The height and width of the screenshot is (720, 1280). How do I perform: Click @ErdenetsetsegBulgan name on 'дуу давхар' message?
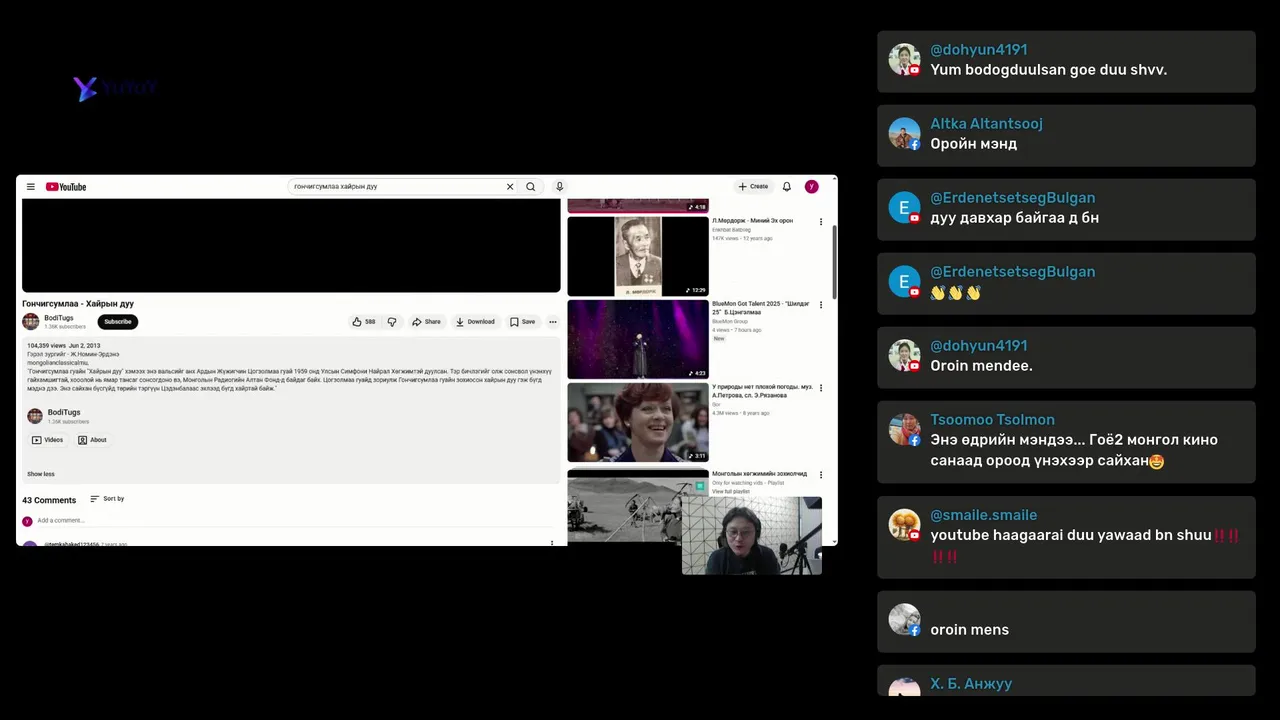click(x=1012, y=198)
